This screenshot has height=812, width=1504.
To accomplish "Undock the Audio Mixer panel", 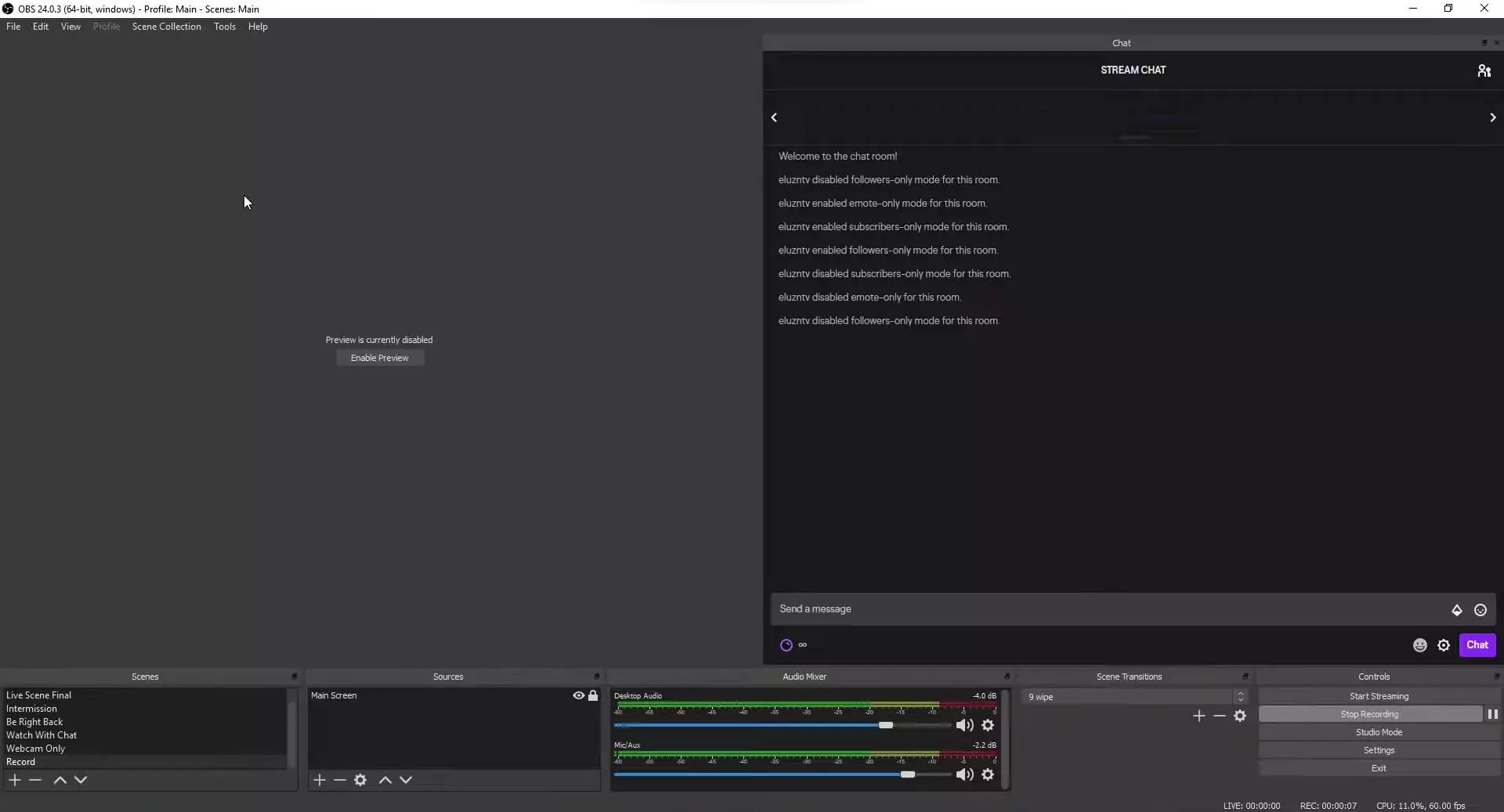I will [1007, 677].
